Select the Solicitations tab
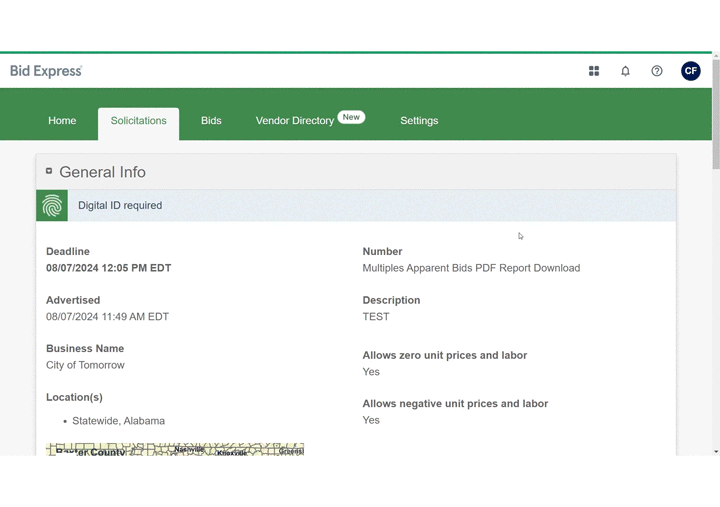Viewport: 720px width, 507px height. (x=139, y=121)
